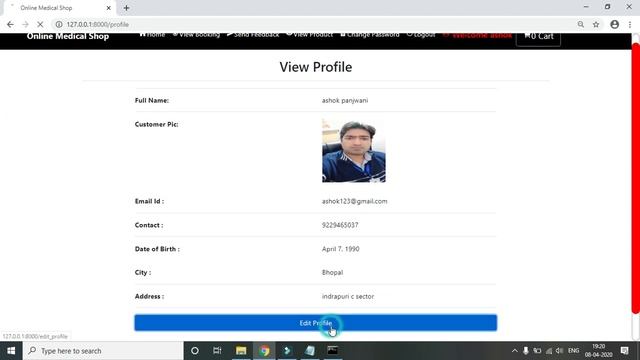640x360 pixels.
Task: Open the clock and date flyout
Action: tap(598, 351)
